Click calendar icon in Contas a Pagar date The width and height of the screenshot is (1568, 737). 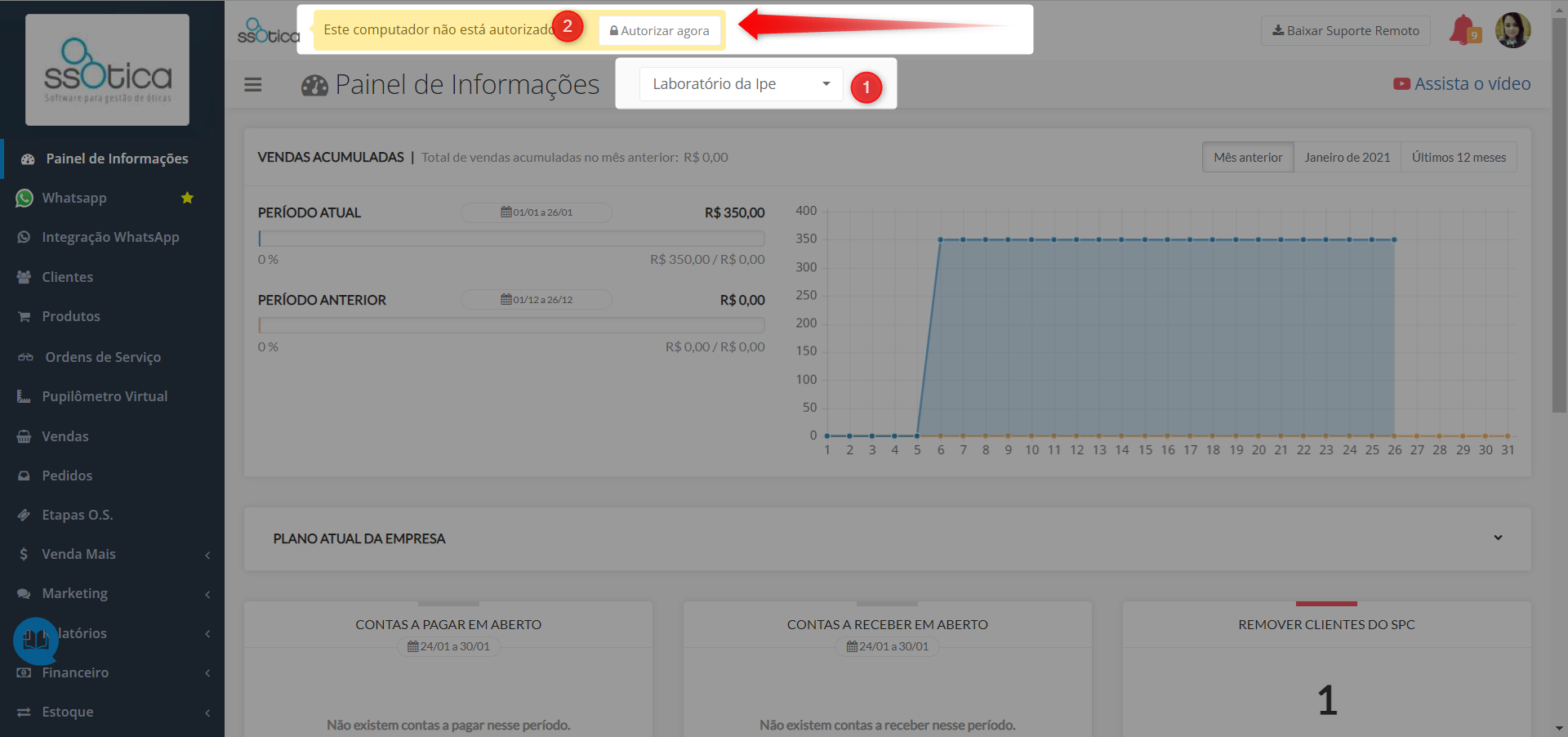(413, 646)
